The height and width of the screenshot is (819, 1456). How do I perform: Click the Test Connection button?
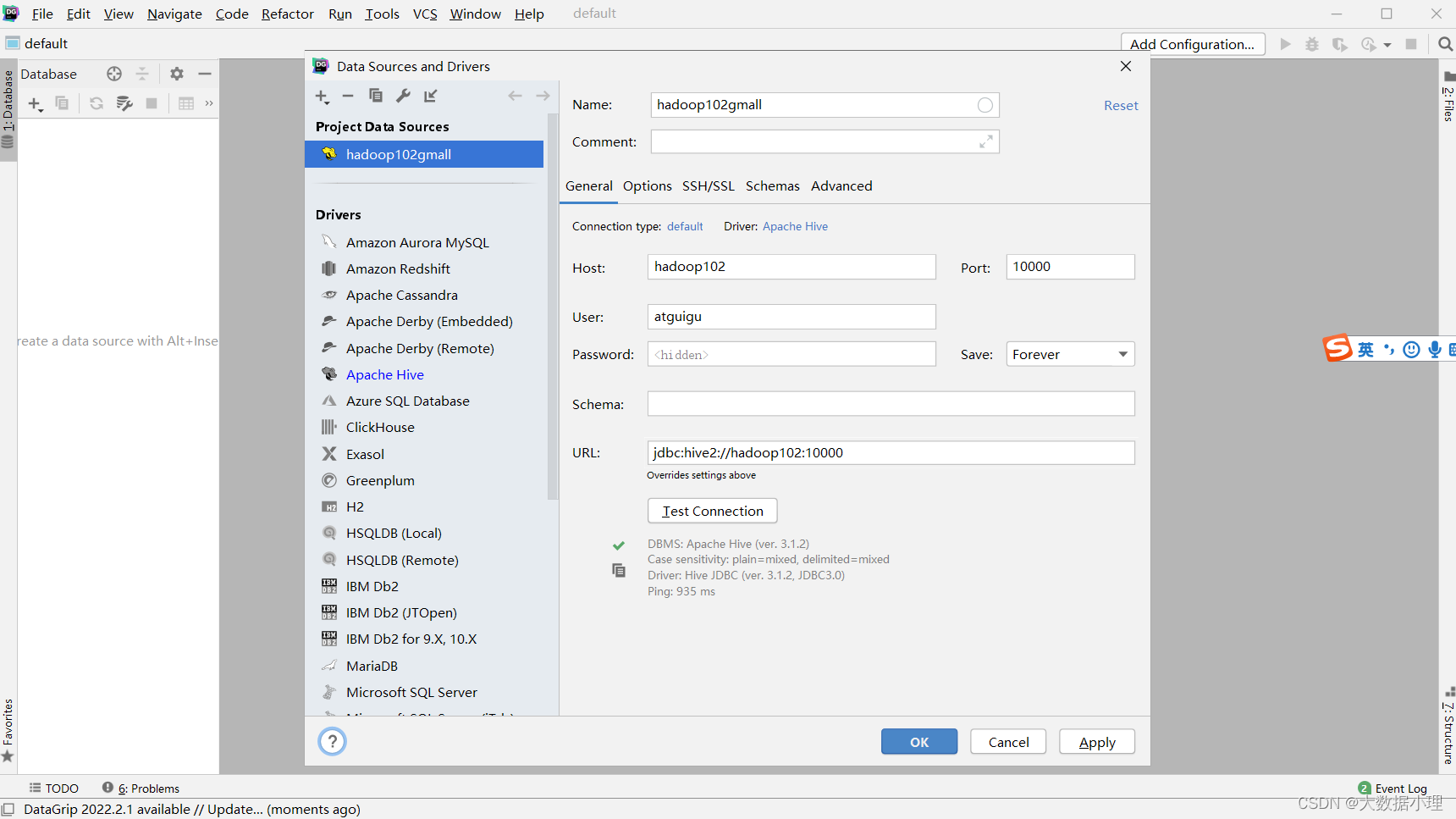[713, 511]
